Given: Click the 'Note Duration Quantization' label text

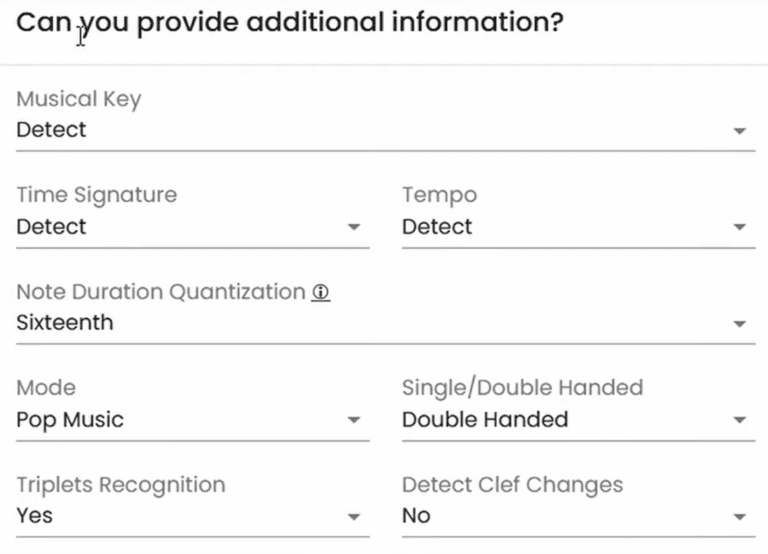Looking at the screenshot, I should pos(160,292).
